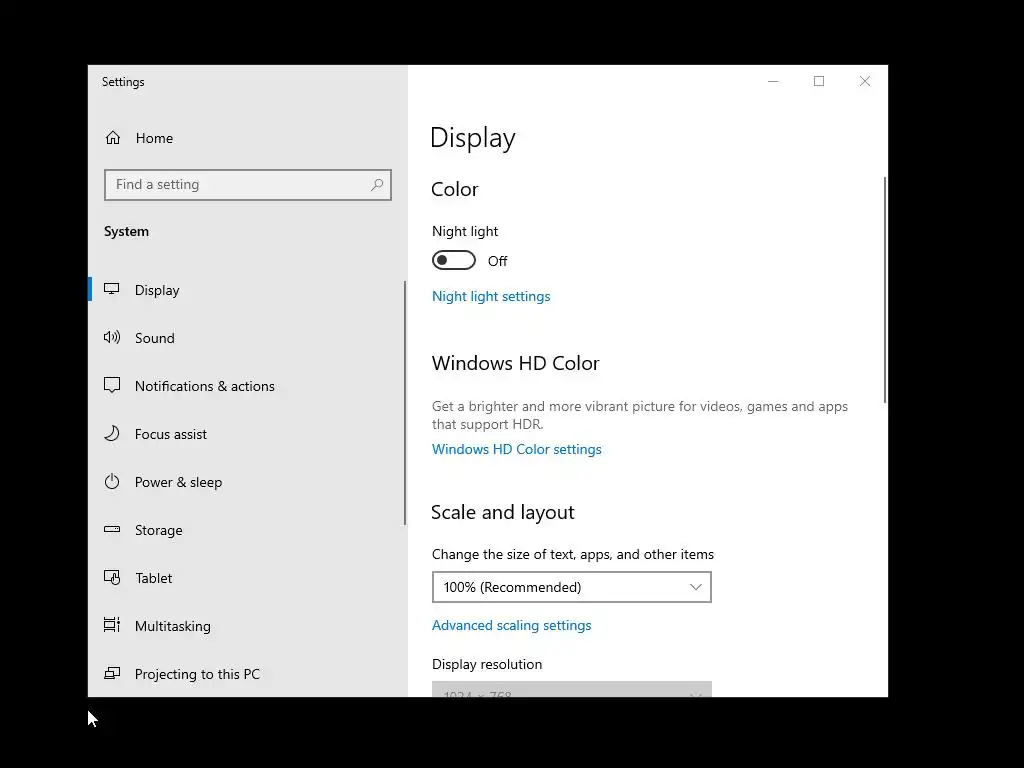
Task: Click the Home house icon
Action: [x=113, y=138]
